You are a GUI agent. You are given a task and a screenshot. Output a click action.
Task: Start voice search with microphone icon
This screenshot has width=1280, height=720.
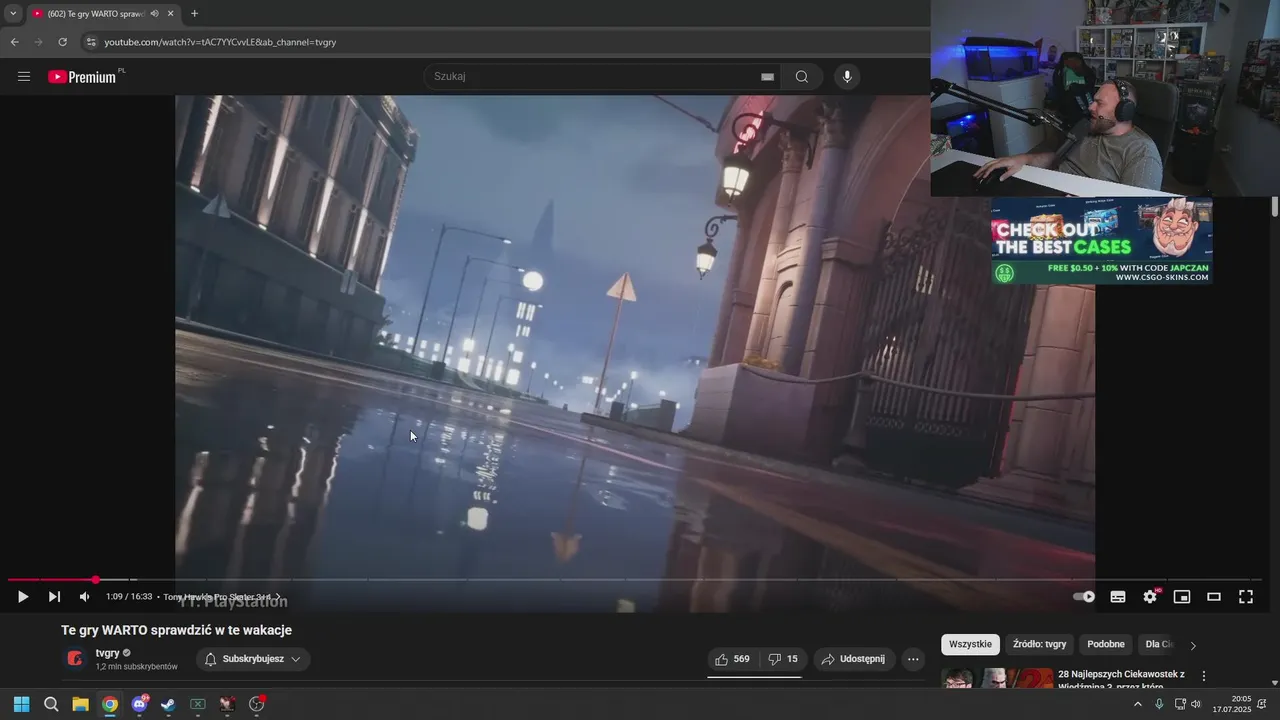click(x=847, y=77)
